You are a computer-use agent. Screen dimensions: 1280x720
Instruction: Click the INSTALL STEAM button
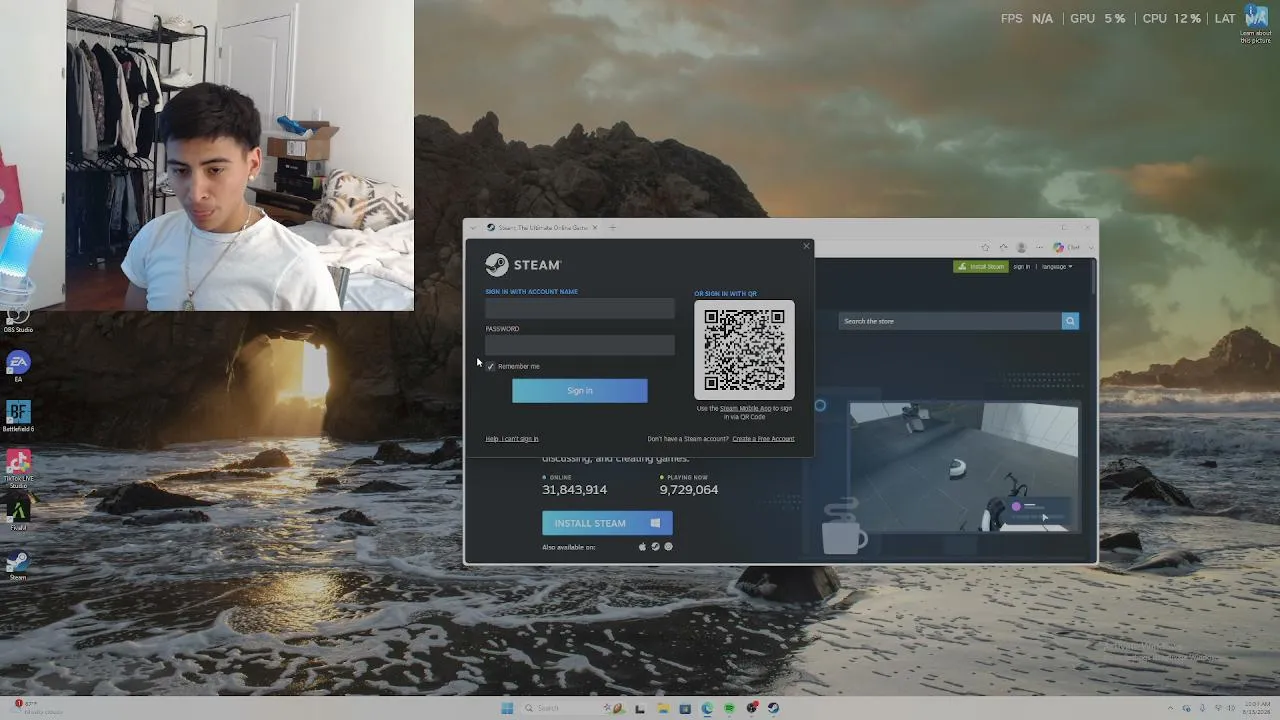(x=607, y=523)
